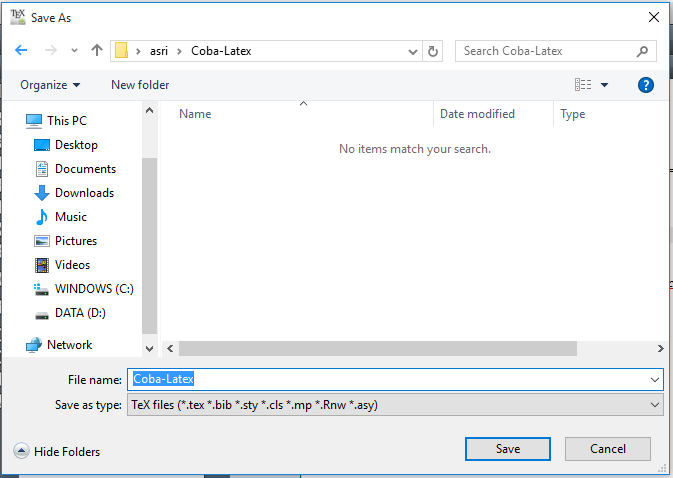Viewport: 673px width, 478px height.
Task: Select Network in navigation pane
Action: tap(59, 345)
